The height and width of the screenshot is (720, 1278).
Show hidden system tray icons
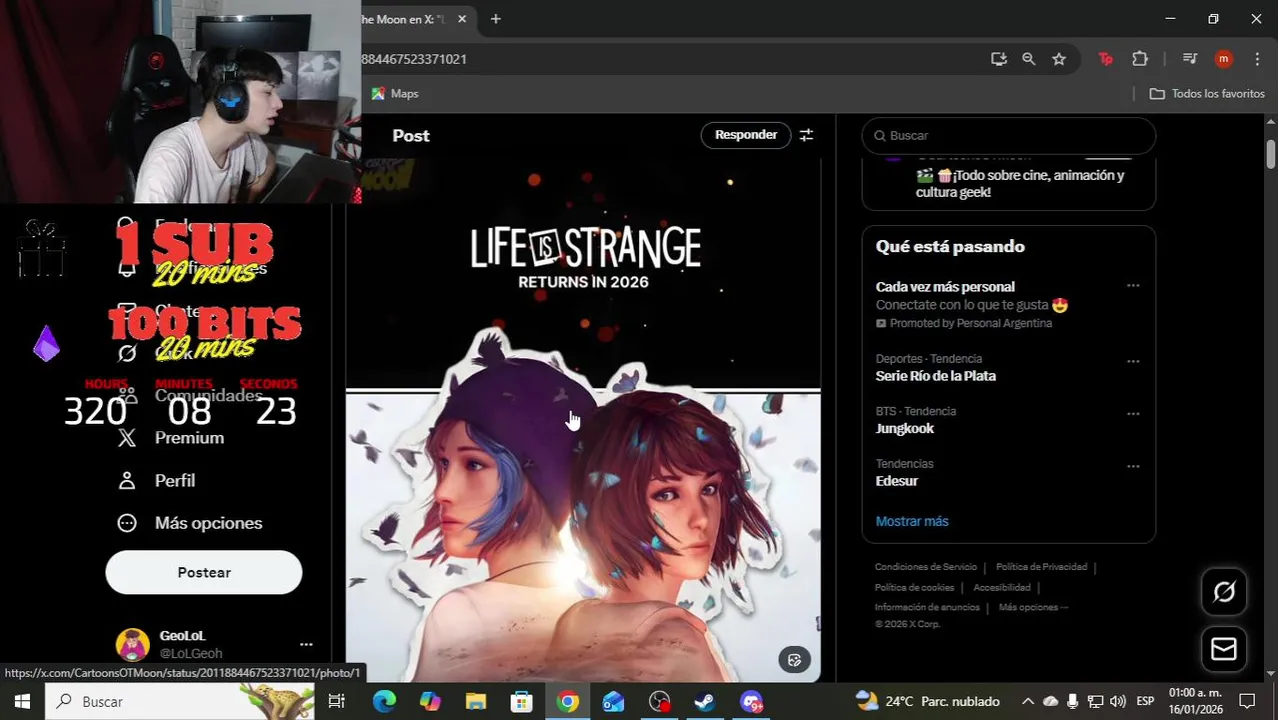tap(1027, 701)
